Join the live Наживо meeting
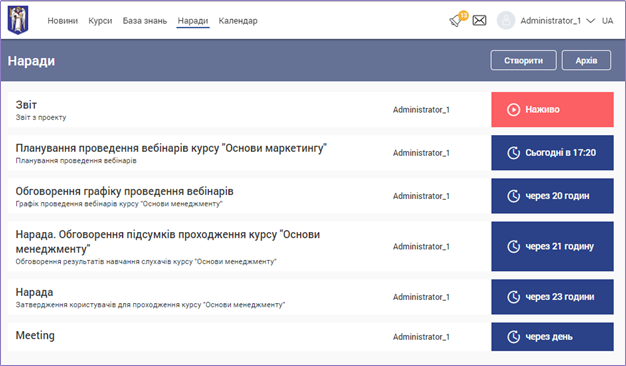 (x=552, y=109)
